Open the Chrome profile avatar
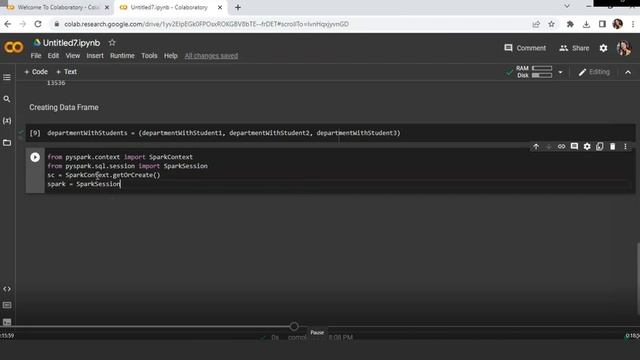Screen dimensions: 640x360 tap(618, 24)
